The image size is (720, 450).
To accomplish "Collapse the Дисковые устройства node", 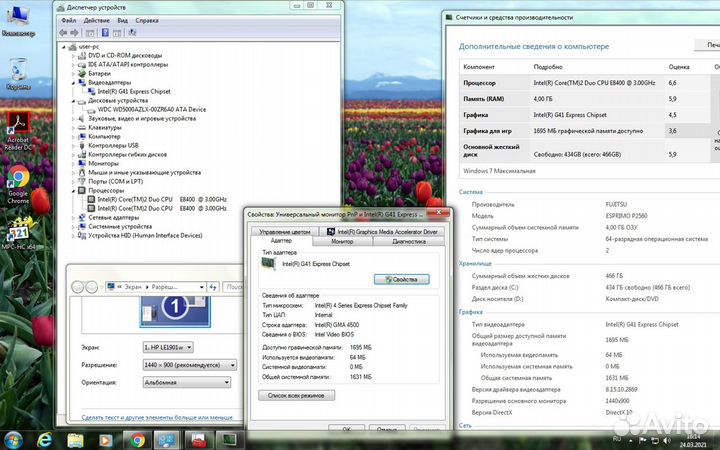I will 73,101.
